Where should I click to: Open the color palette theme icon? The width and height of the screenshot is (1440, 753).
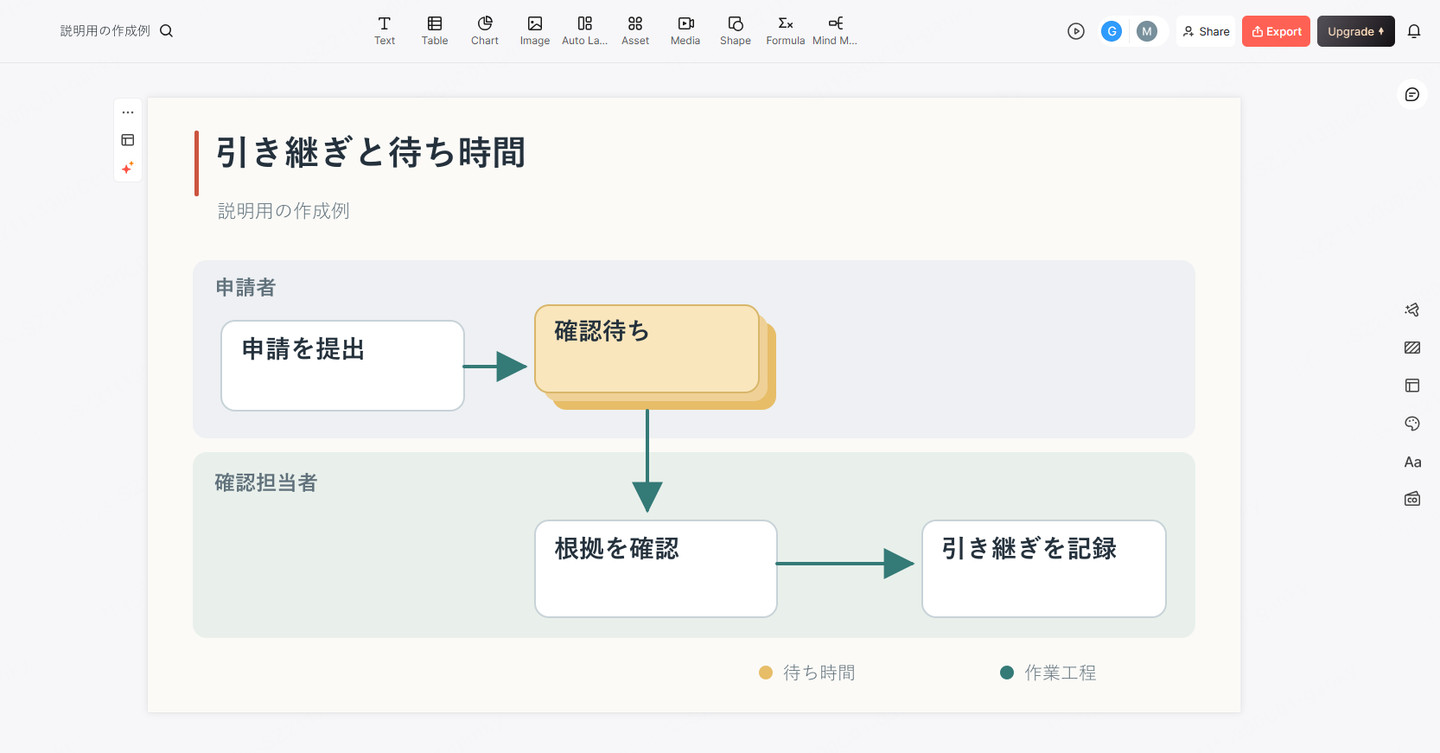tap(1412, 424)
